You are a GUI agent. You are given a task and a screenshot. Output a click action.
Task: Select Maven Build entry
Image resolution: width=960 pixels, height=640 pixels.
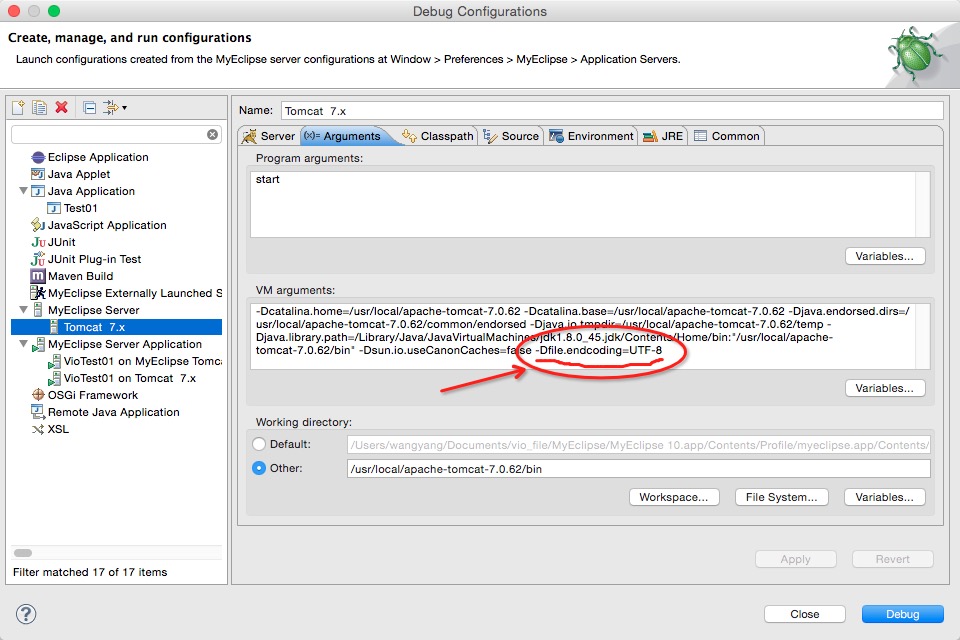80,276
